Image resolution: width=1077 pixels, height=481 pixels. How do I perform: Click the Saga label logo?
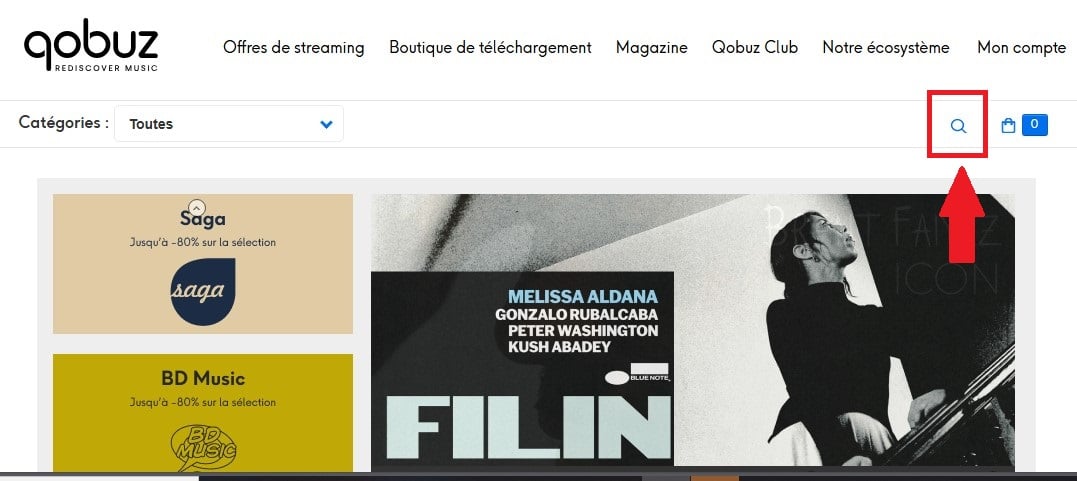203,291
